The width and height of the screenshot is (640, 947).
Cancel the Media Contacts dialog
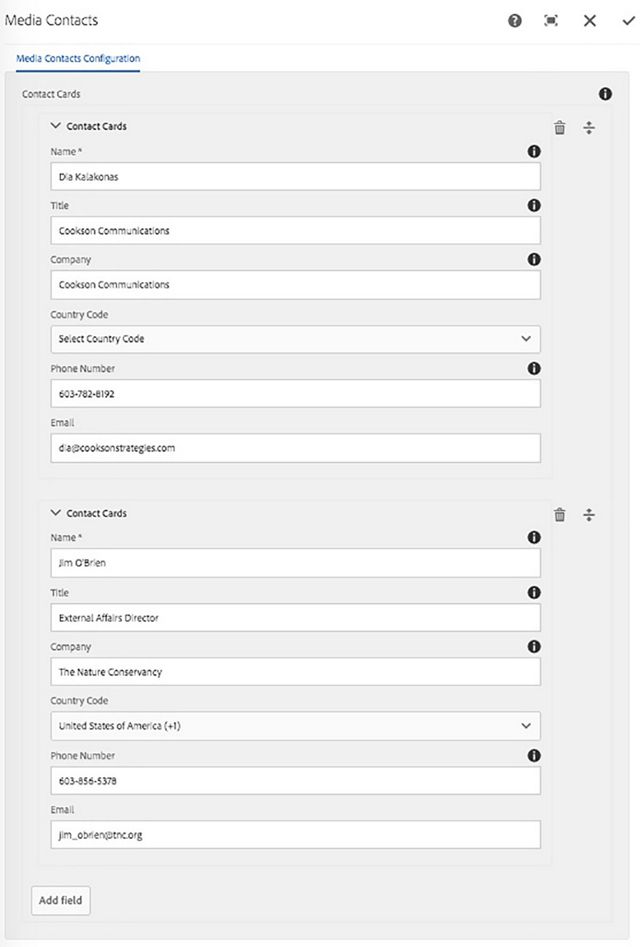tap(590, 20)
